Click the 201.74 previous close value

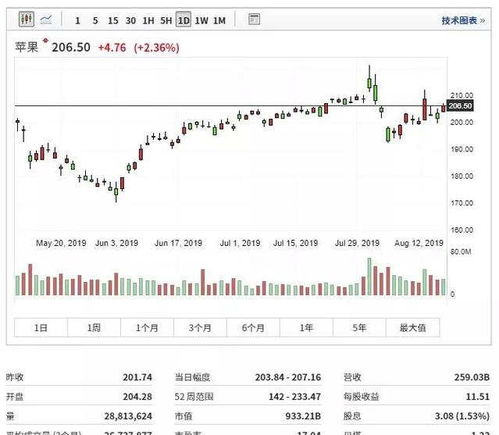click(137, 377)
